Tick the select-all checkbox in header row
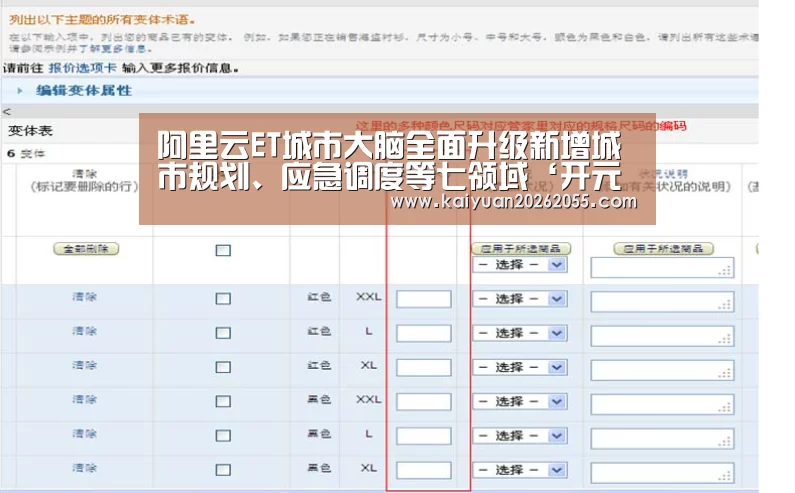Screen dimensions: 795x493 [223, 250]
